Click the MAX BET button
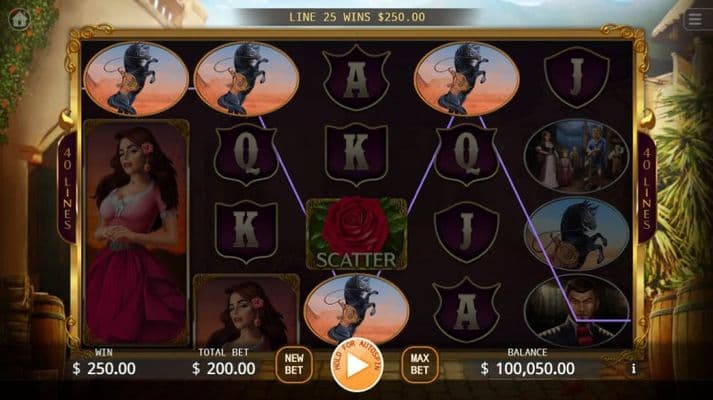Image resolution: width=713 pixels, height=400 pixels. pos(420,364)
